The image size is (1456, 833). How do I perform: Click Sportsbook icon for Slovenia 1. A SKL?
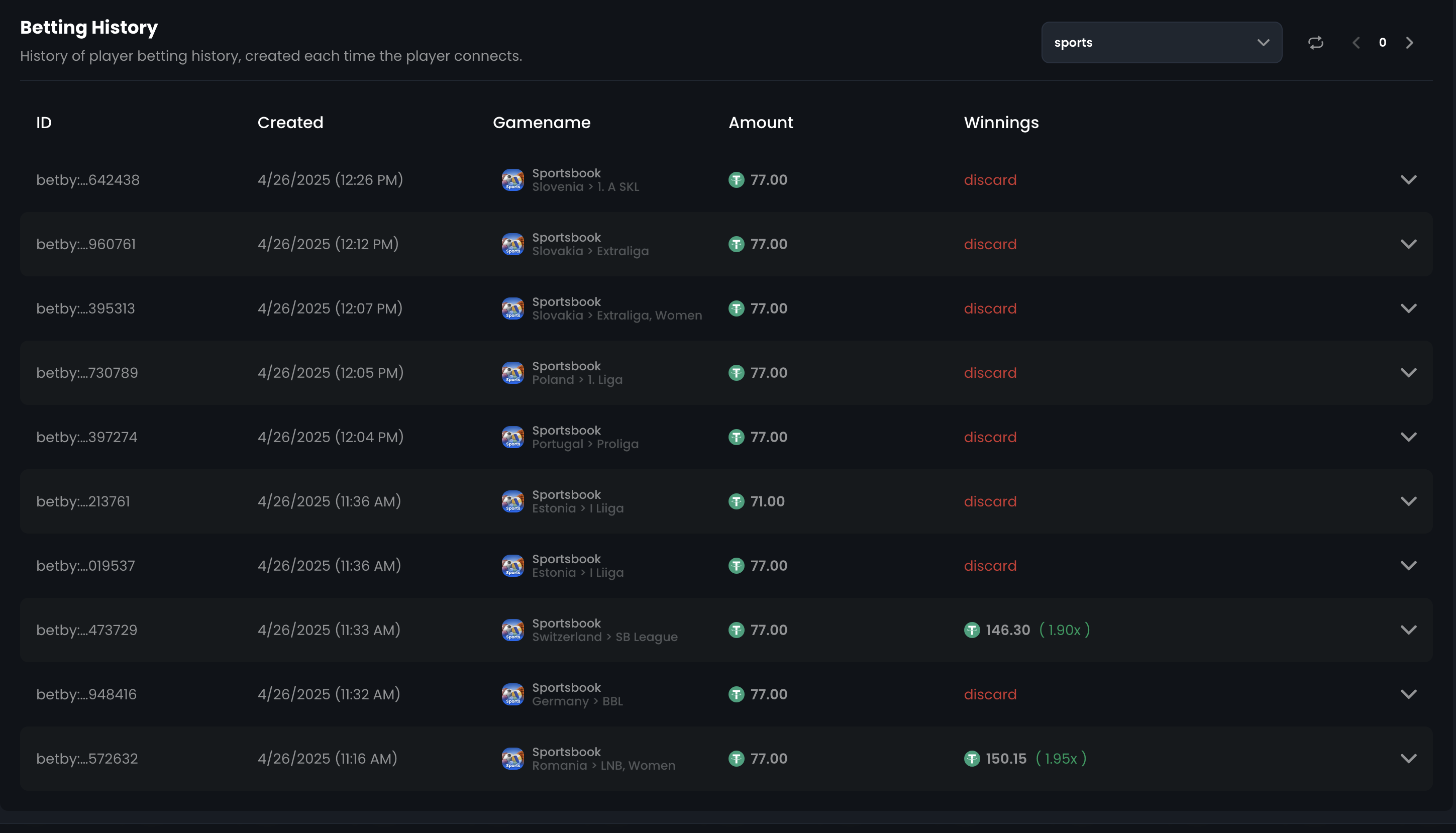click(512, 180)
